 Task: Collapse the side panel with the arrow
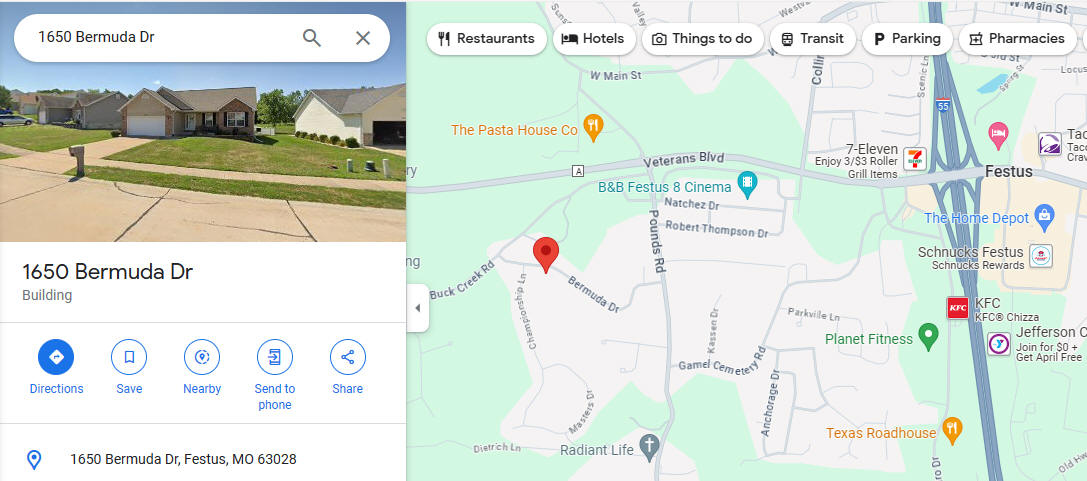(x=417, y=308)
